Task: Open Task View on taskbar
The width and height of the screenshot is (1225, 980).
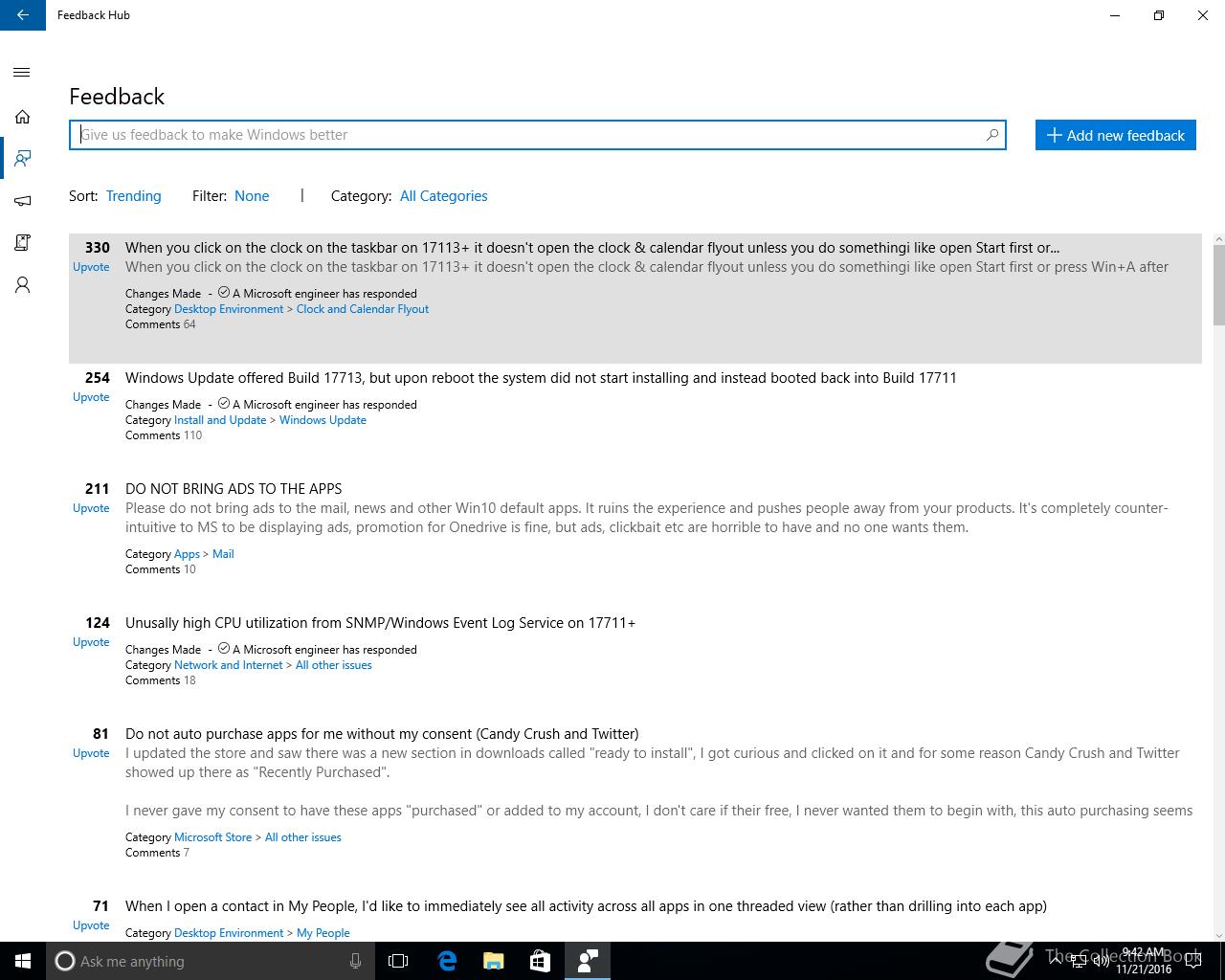Action: point(398,961)
